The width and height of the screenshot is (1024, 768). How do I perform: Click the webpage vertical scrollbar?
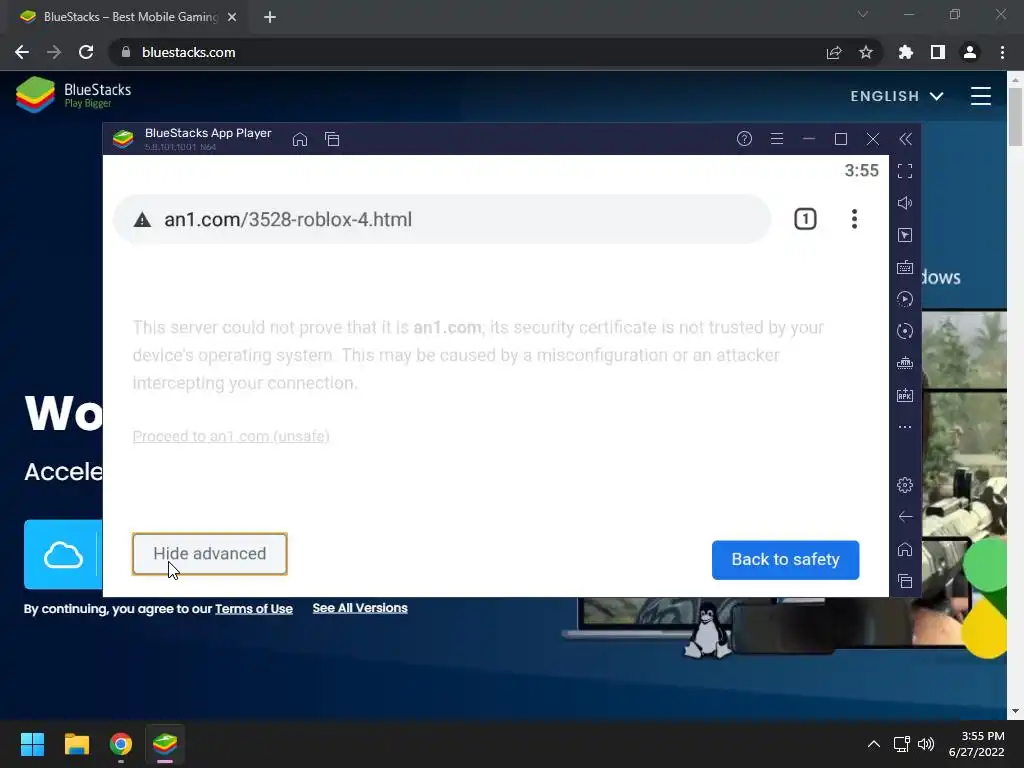tap(1015, 117)
